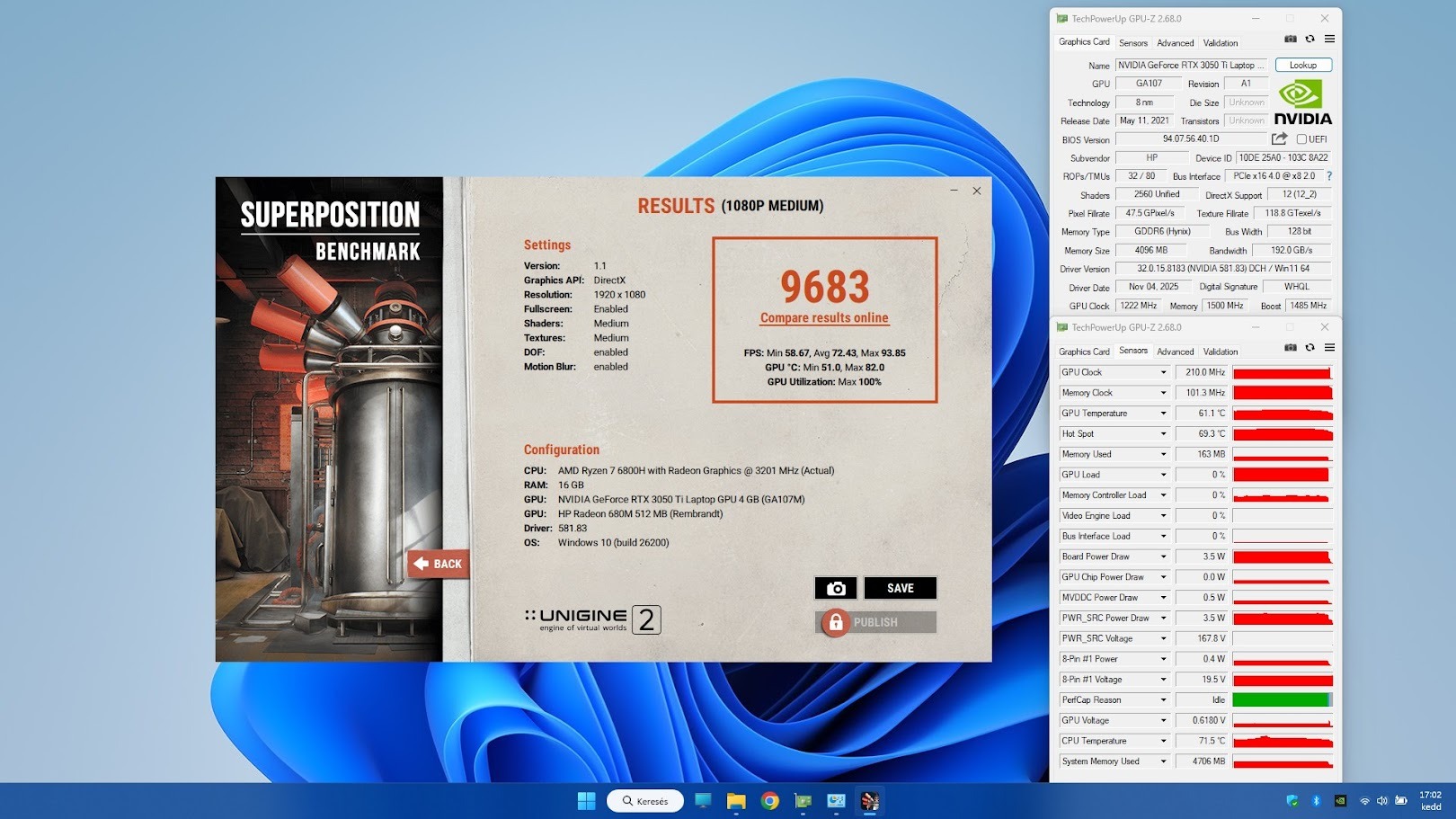
Task: Click the Bus Interface question mark icon
Action: tap(1329, 176)
